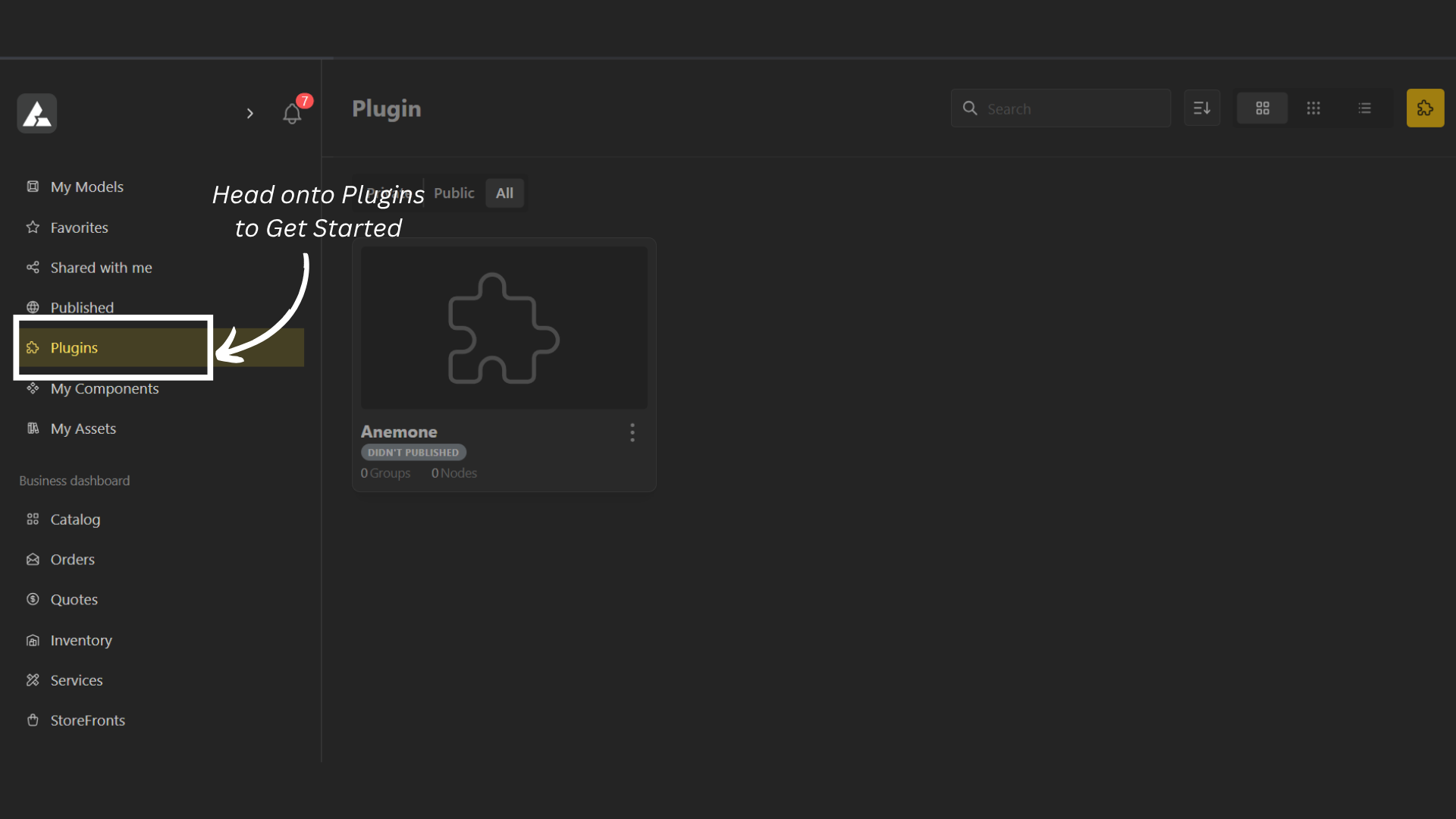The width and height of the screenshot is (1456, 819).
Task: Switch to list view
Action: coord(1364,108)
